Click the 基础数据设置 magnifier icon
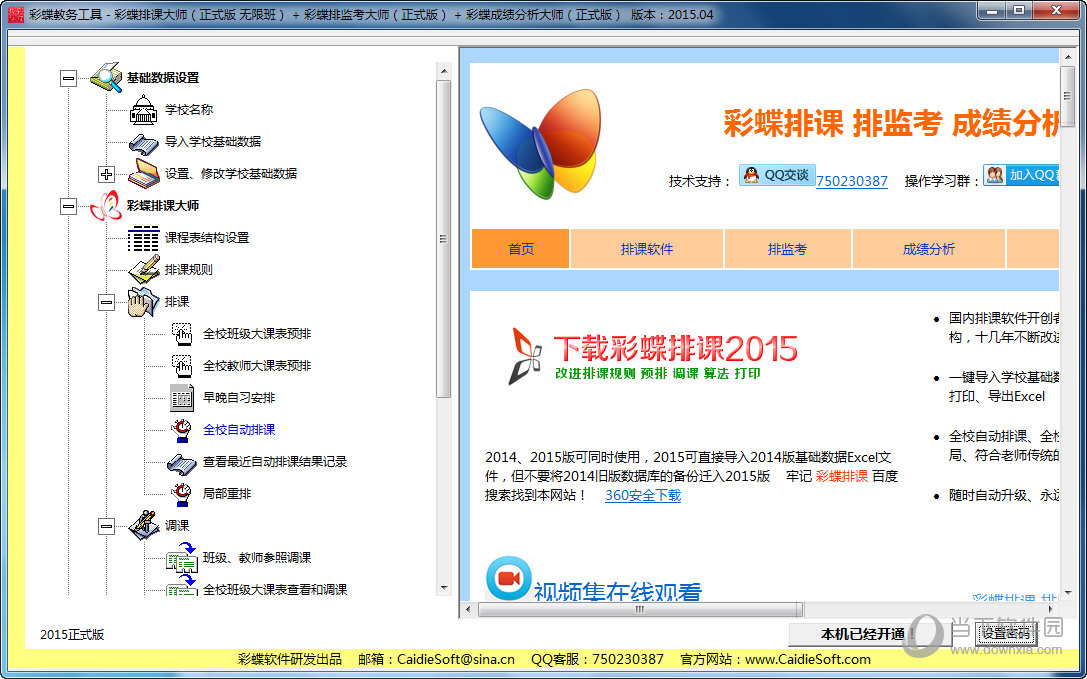Image resolution: width=1087 pixels, height=679 pixels. point(106,77)
